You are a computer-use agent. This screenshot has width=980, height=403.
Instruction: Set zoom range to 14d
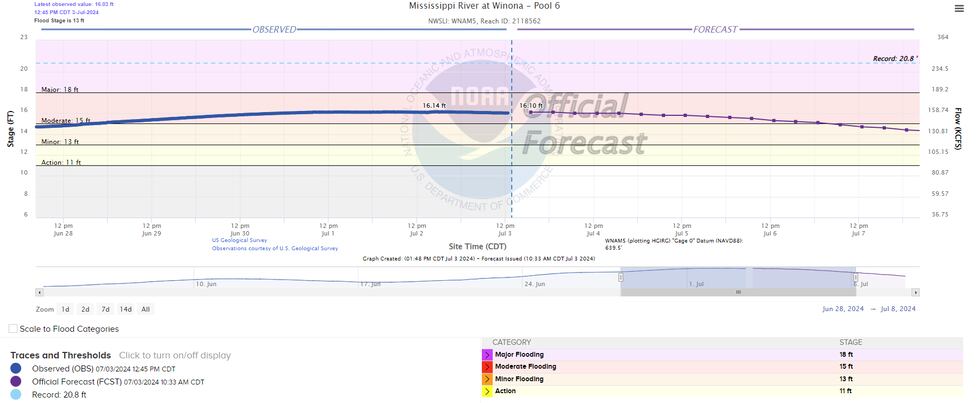(126, 309)
